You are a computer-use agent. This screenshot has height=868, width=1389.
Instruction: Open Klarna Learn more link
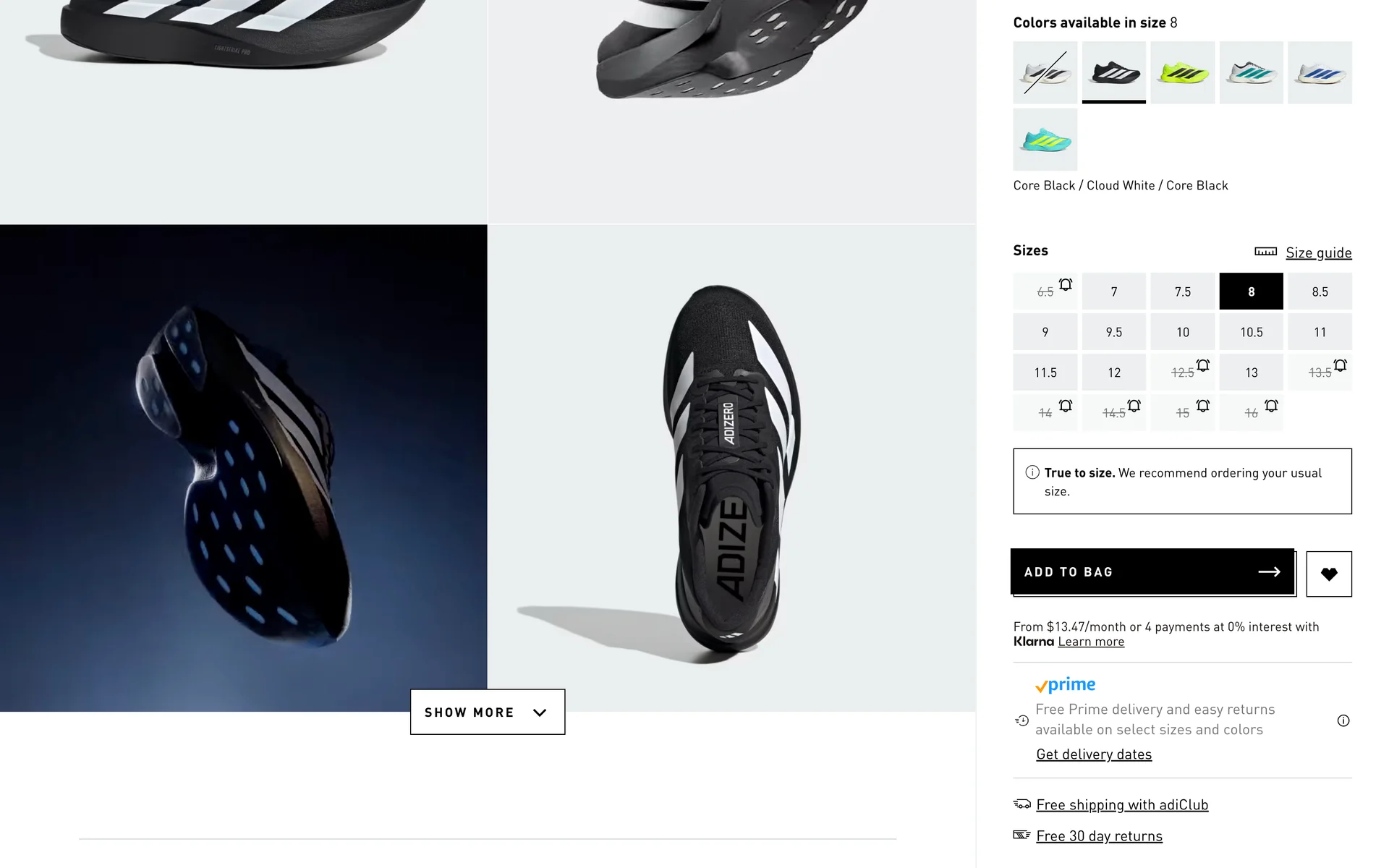click(x=1091, y=642)
